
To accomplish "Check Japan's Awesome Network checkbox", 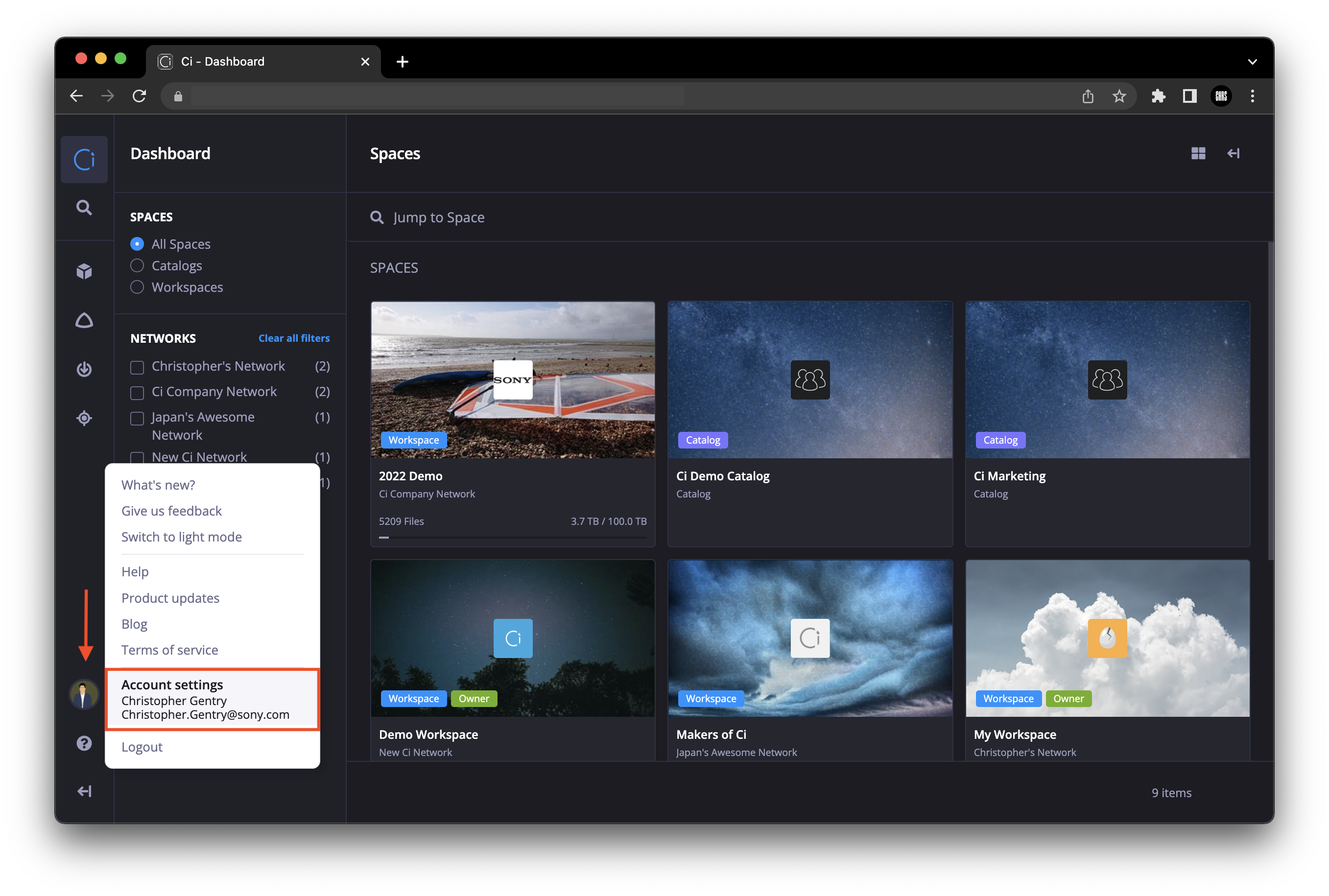I will [x=137, y=418].
